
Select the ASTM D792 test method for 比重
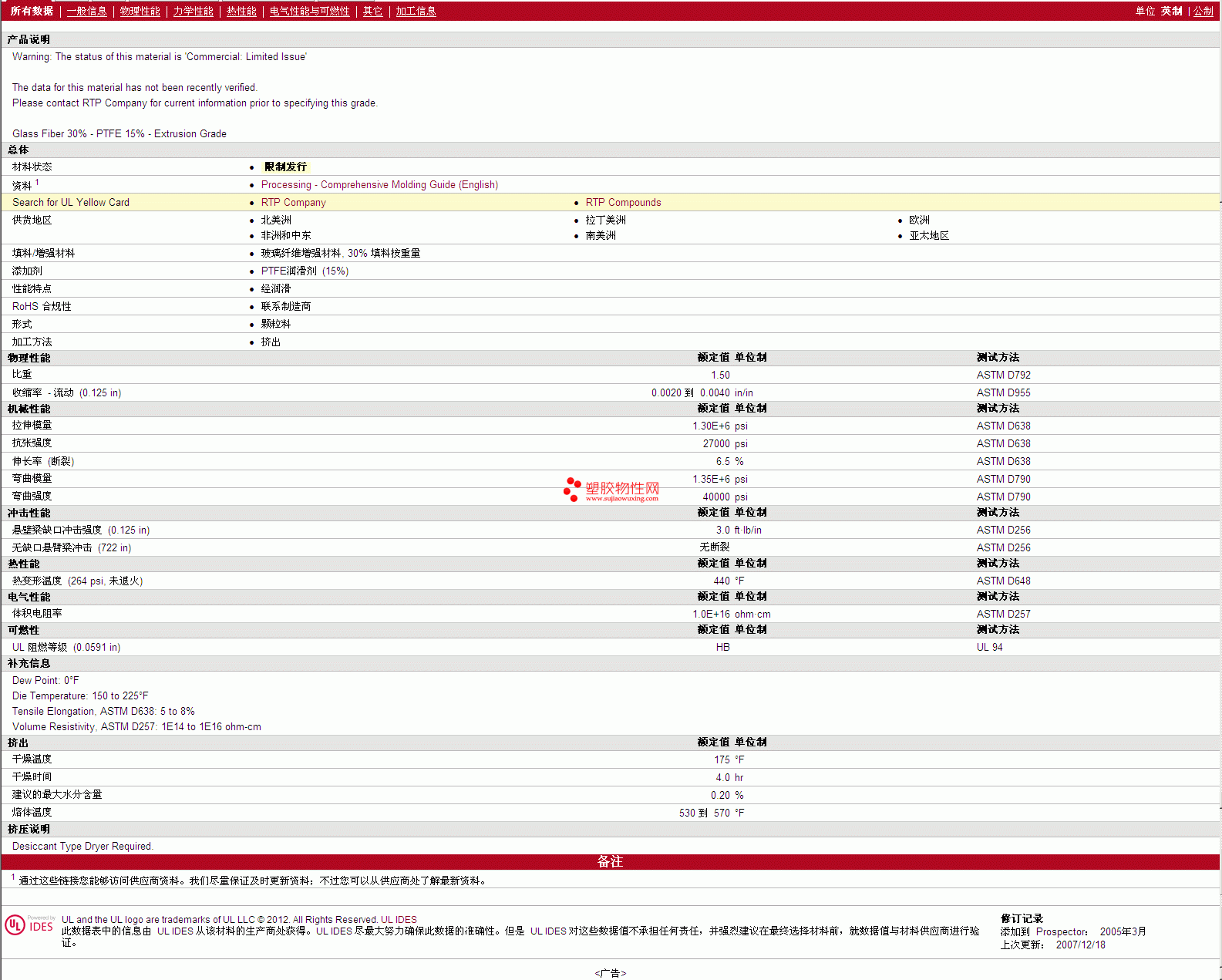pyautogui.click(x=1003, y=375)
